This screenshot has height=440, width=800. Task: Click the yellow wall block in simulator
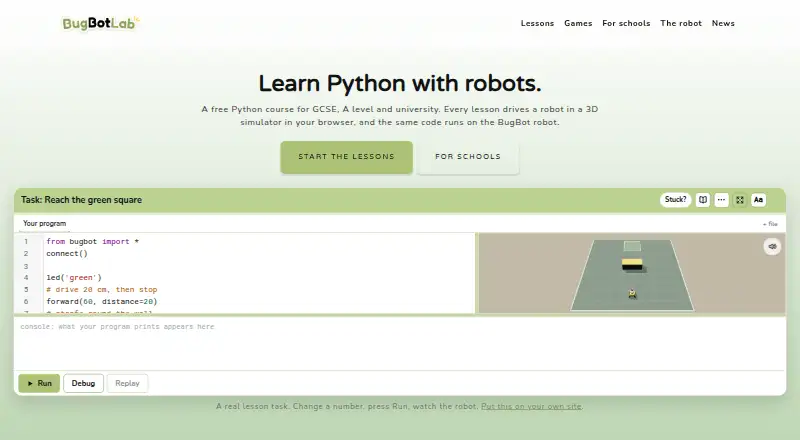tap(632, 264)
